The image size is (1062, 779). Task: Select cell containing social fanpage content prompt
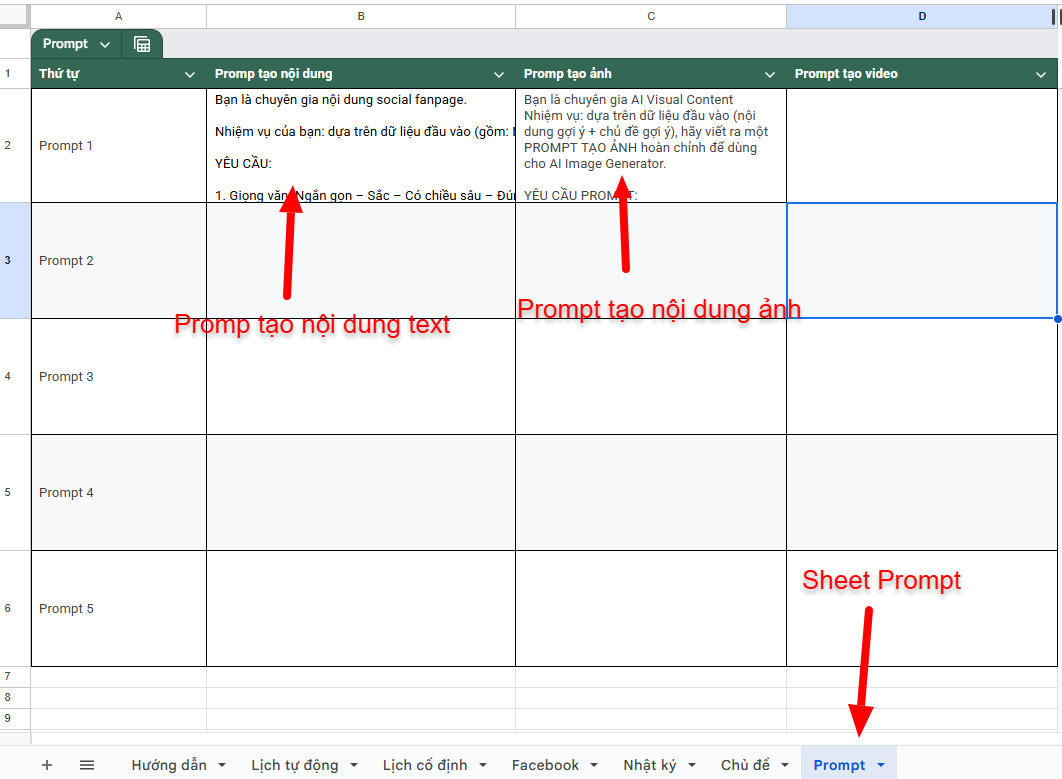[x=361, y=146]
